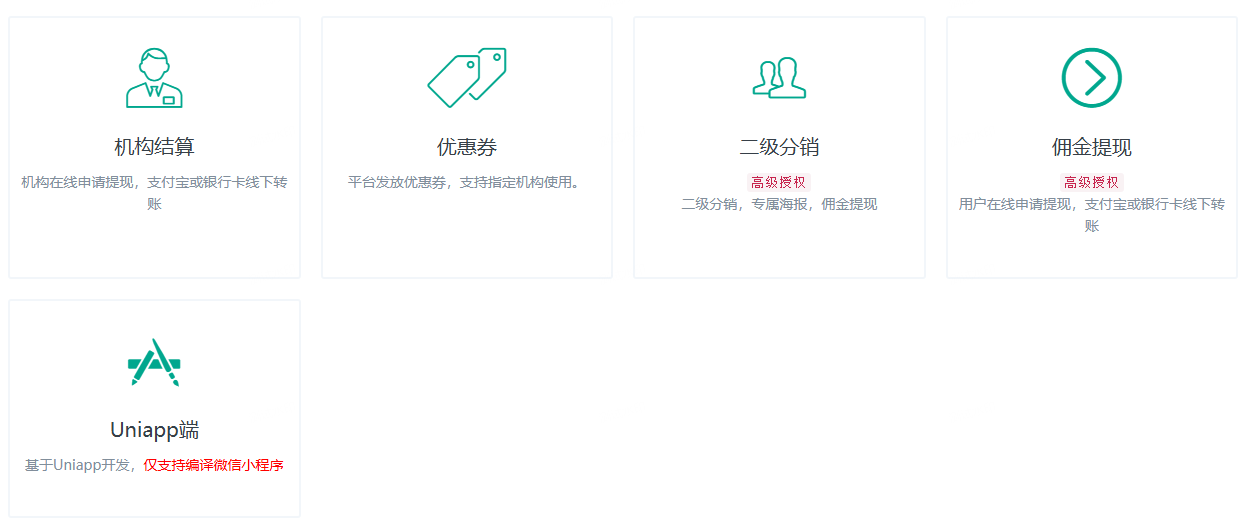
Task: Click the 二级分销 two-users icon
Action: (779, 78)
